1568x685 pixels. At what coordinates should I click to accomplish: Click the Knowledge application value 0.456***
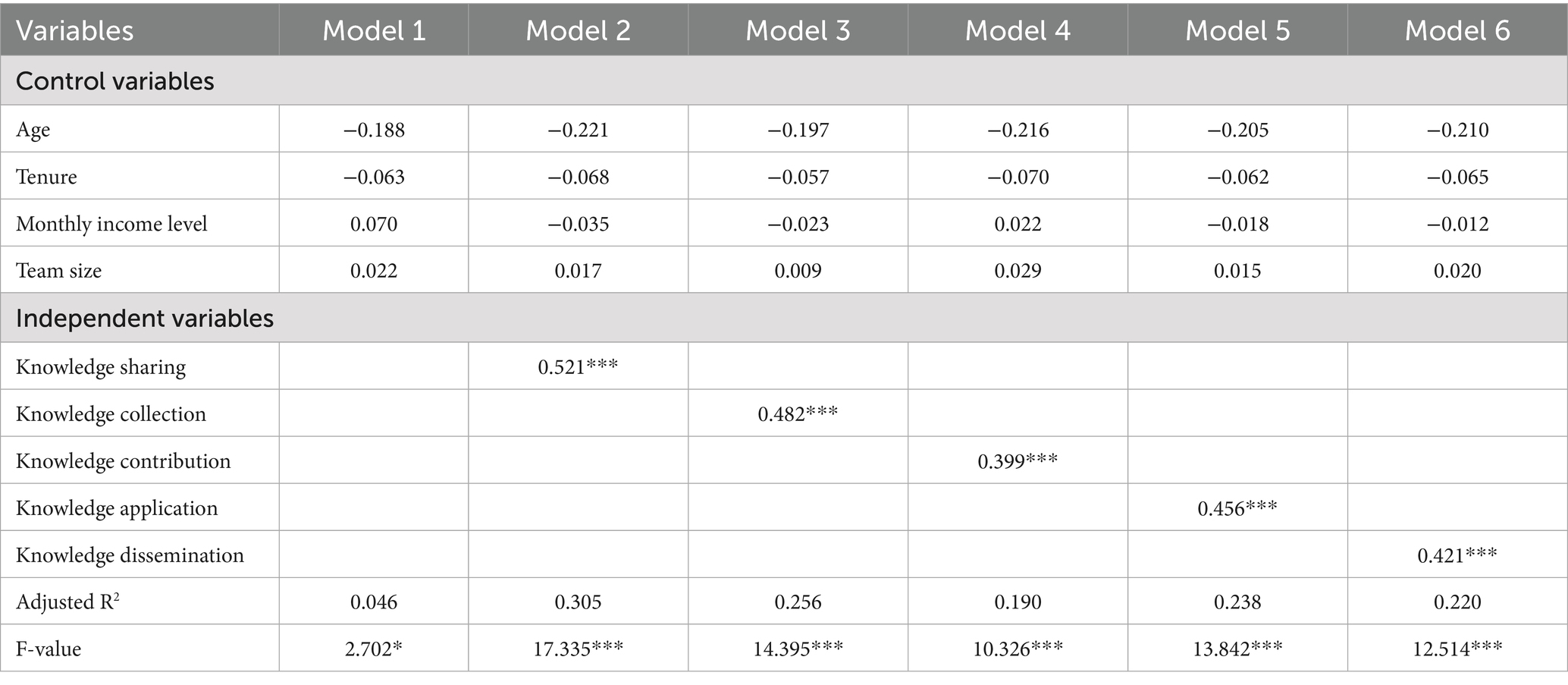pyautogui.click(x=1237, y=508)
